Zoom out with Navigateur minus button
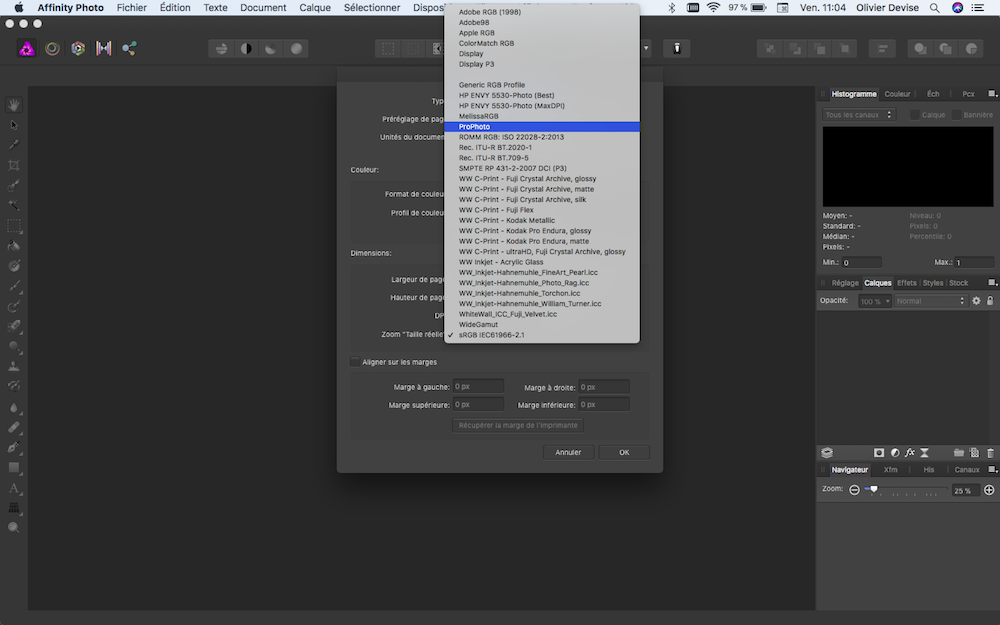 855,490
